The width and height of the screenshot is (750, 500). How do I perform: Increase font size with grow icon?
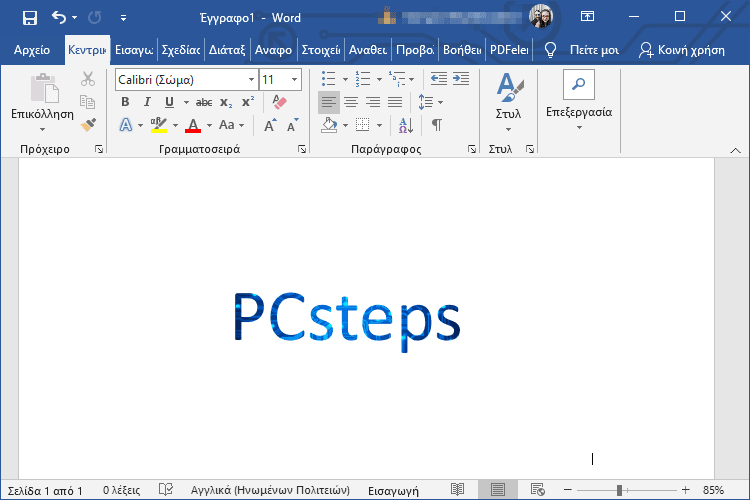point(270,125)
